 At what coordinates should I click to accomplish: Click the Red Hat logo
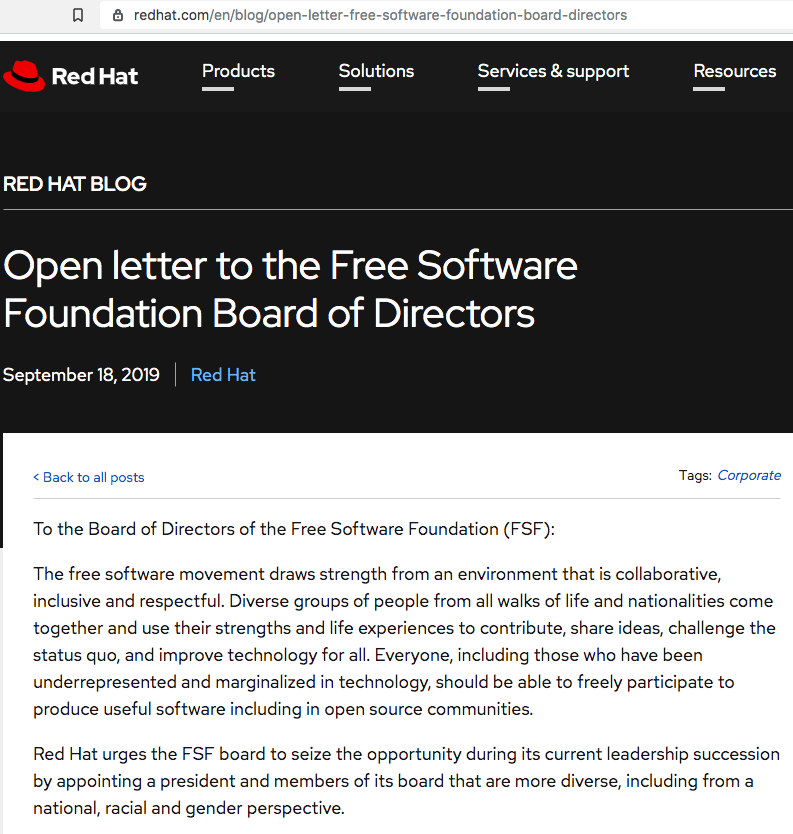coord(71,76)
